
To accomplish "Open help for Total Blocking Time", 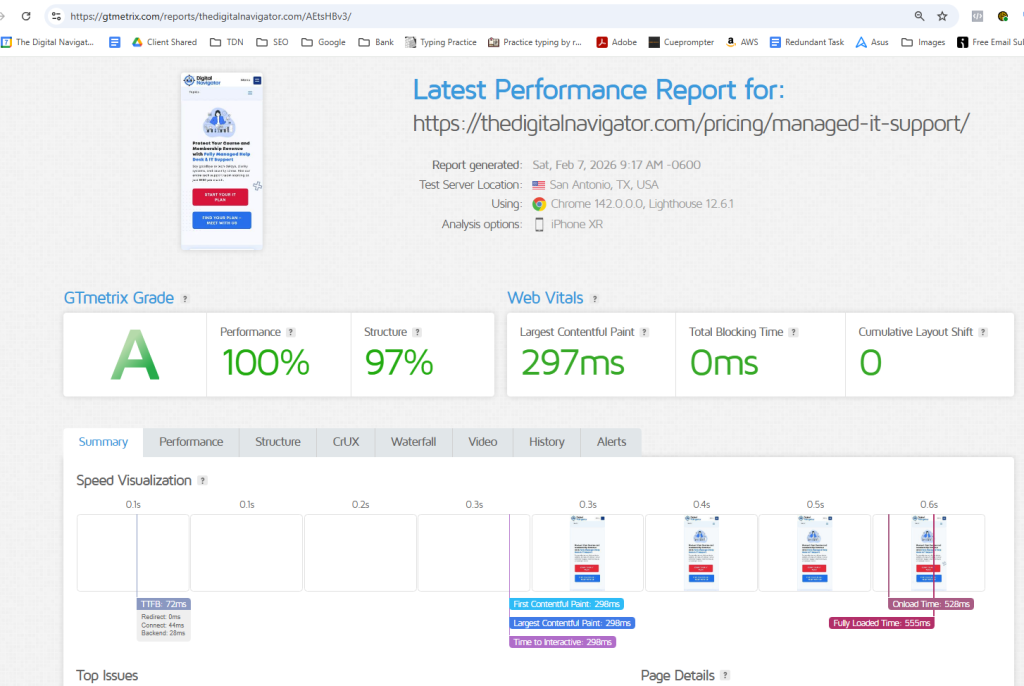I will tap(793, 332).
